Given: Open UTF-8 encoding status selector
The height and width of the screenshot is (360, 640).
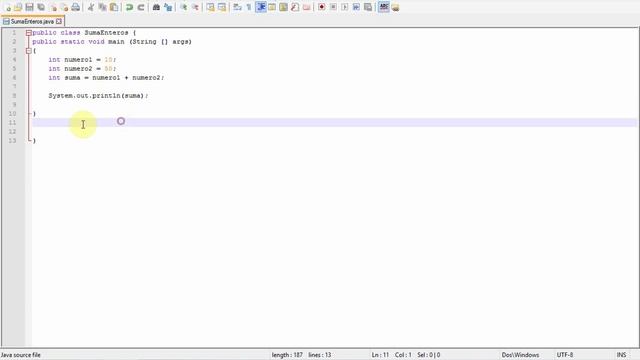Looking at the screenshot, I should coord(565,355).
